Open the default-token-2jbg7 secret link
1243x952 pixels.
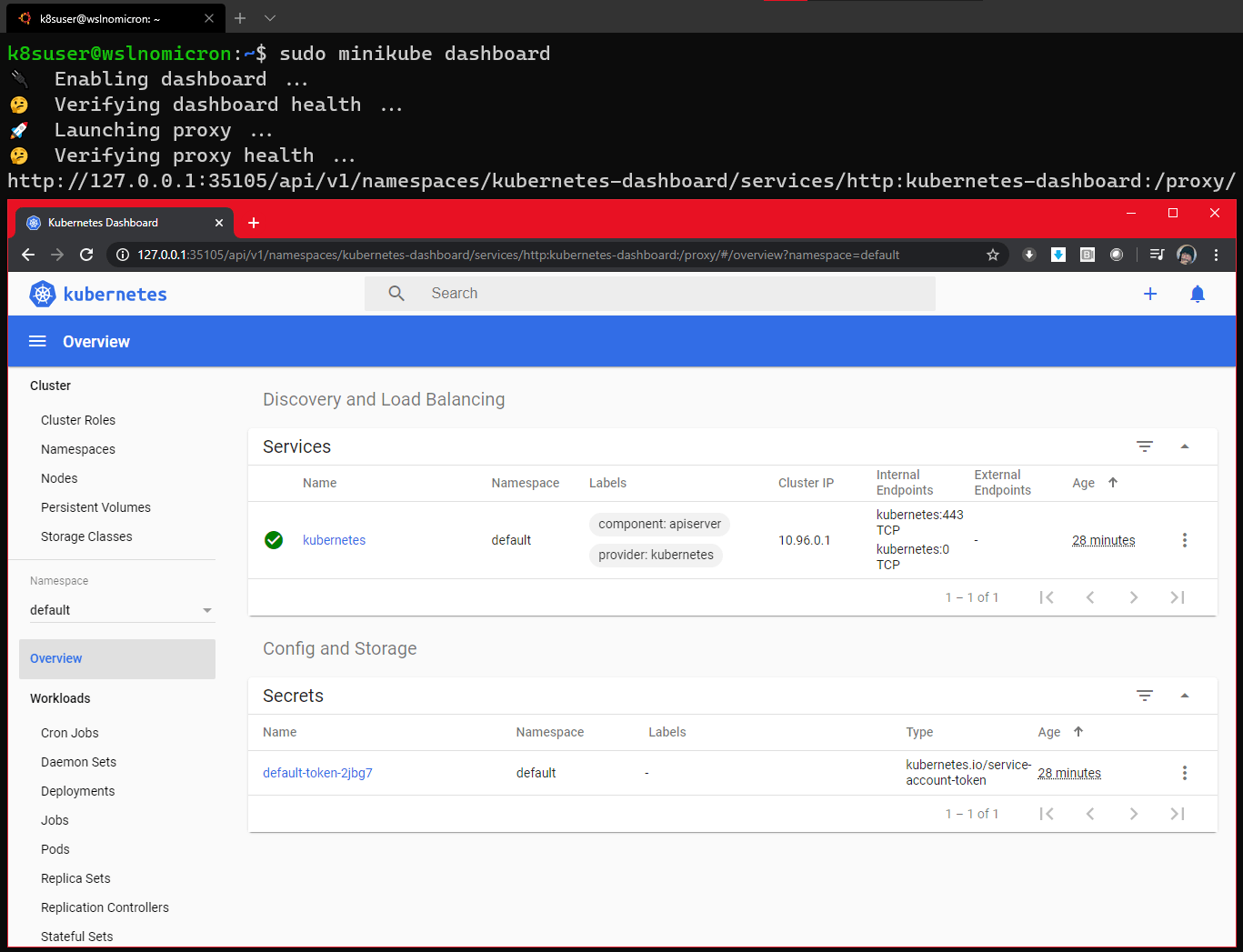[317, 772]
